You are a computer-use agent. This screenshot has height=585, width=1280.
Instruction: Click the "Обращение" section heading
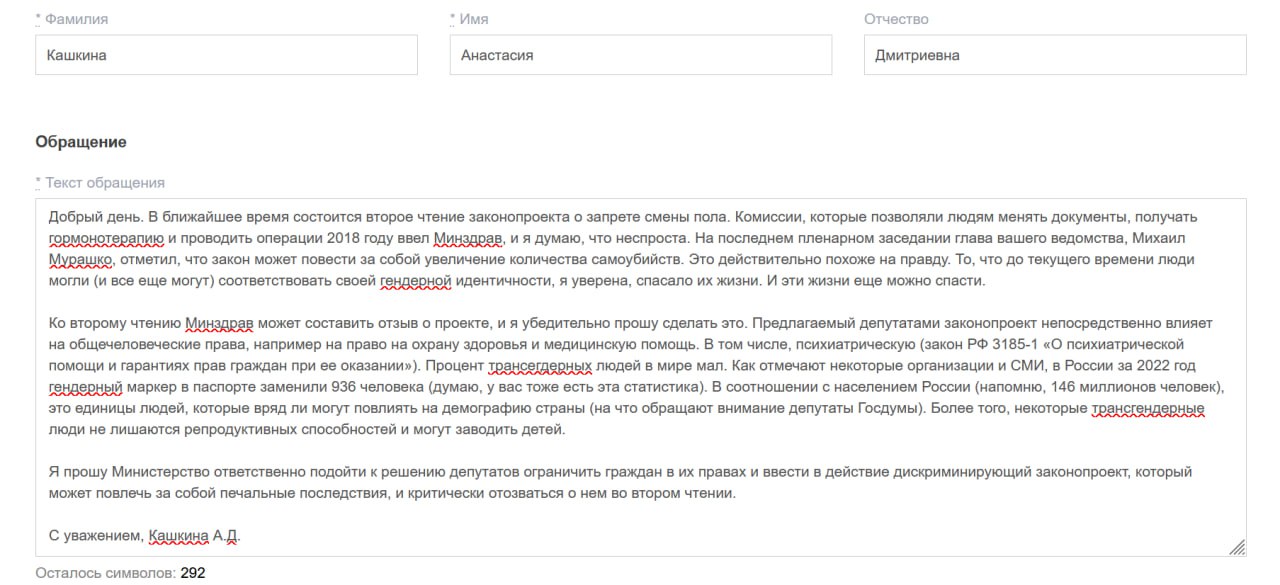[x=81, y=142]
